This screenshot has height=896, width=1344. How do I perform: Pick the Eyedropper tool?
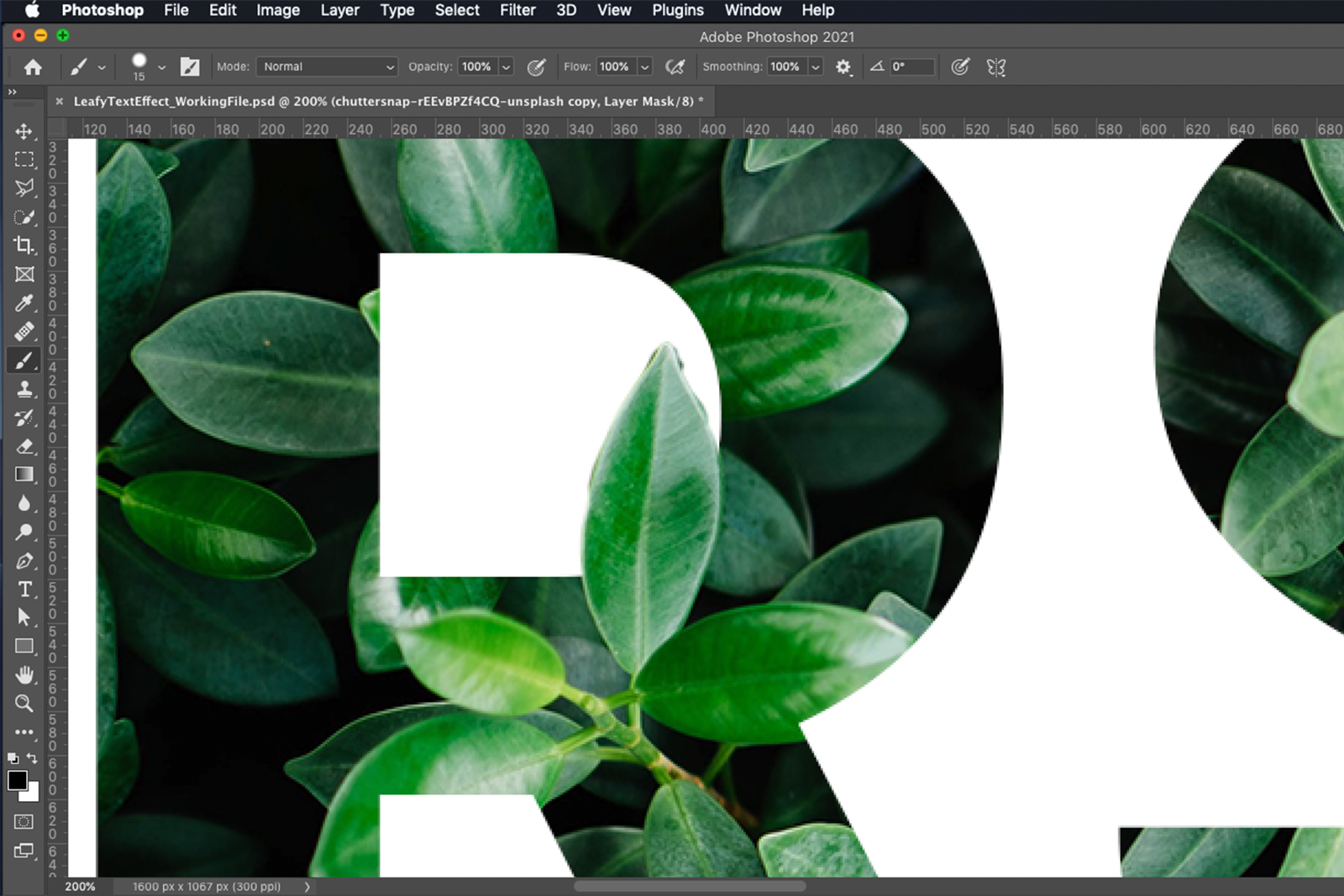point(24,303)
